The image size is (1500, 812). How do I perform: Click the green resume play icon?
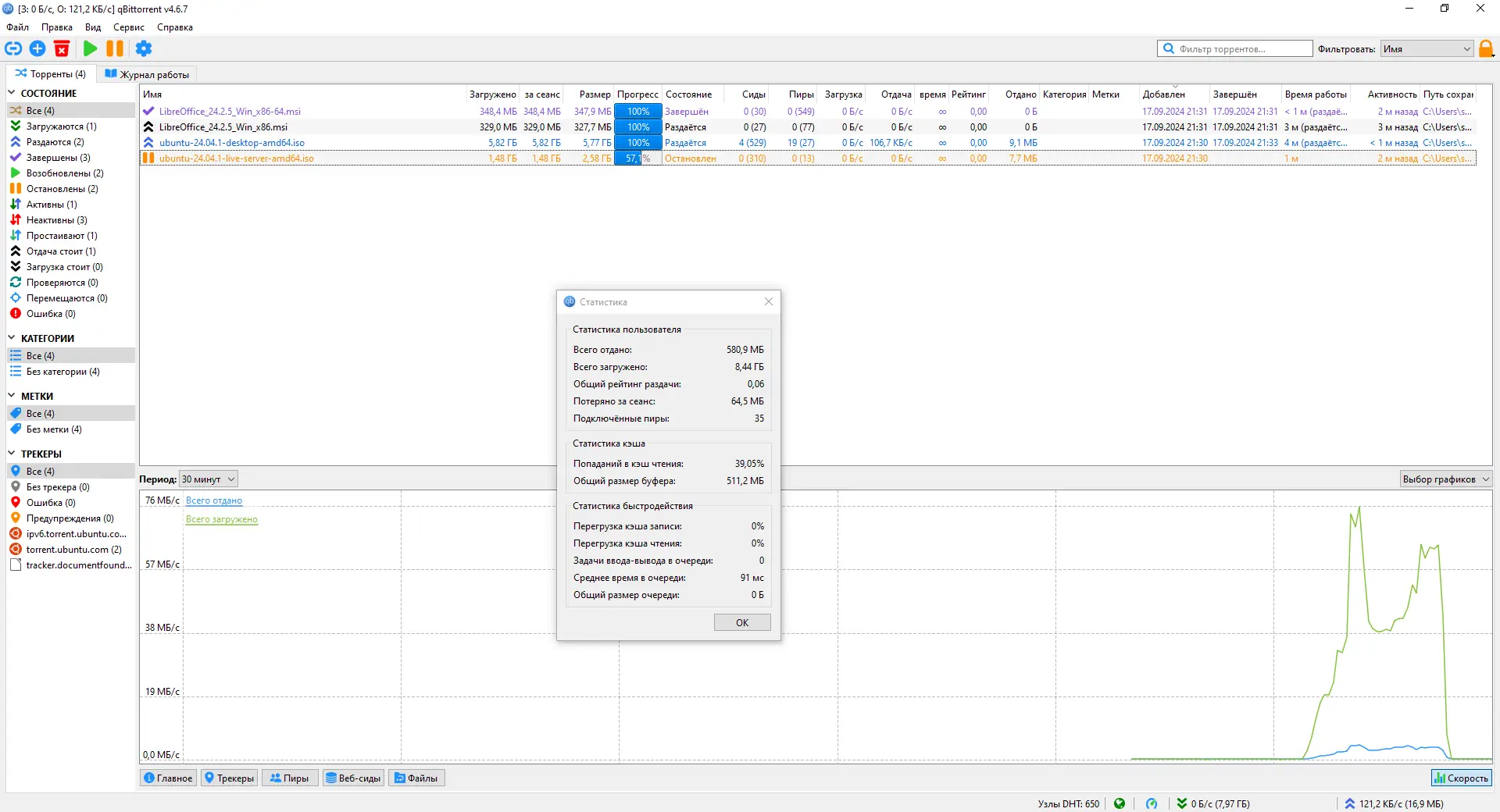pos(91,48)
